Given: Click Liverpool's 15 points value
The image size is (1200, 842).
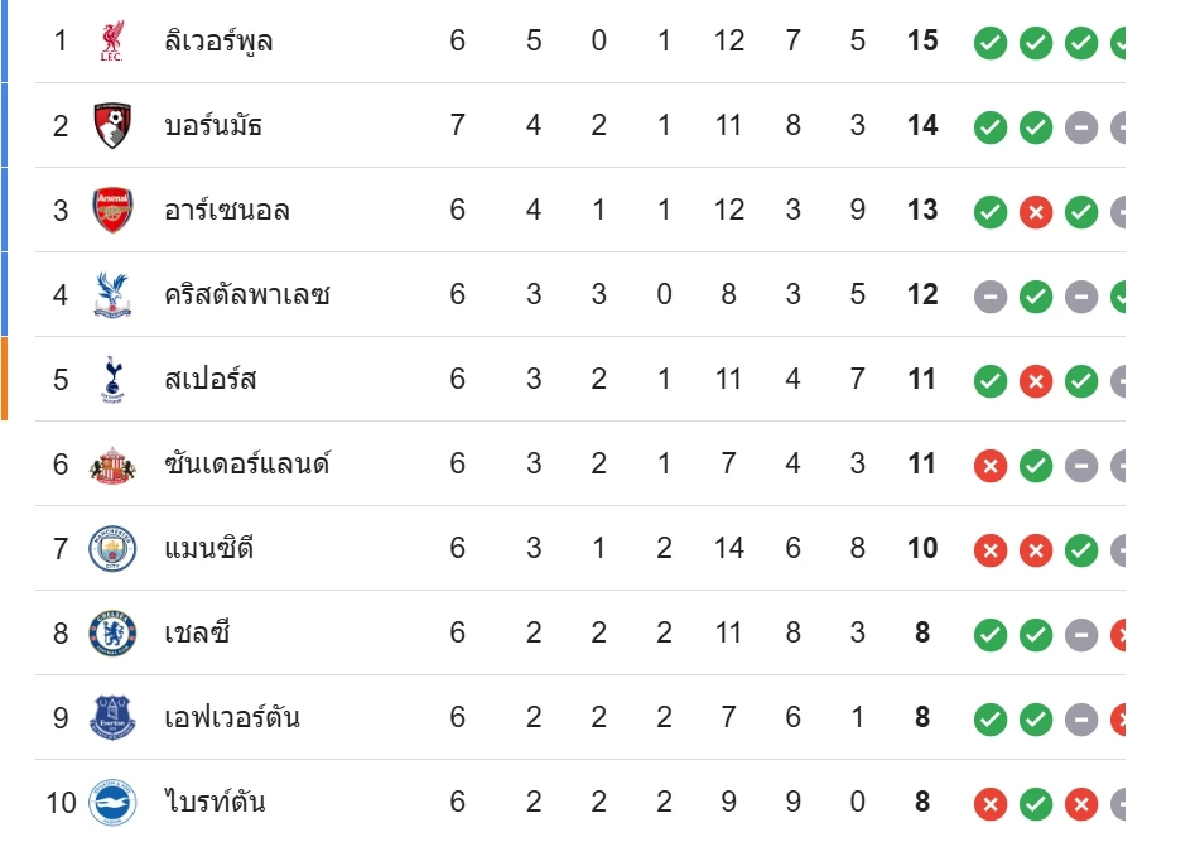Looking at the screenshot, I should click(x=922, y=41).
